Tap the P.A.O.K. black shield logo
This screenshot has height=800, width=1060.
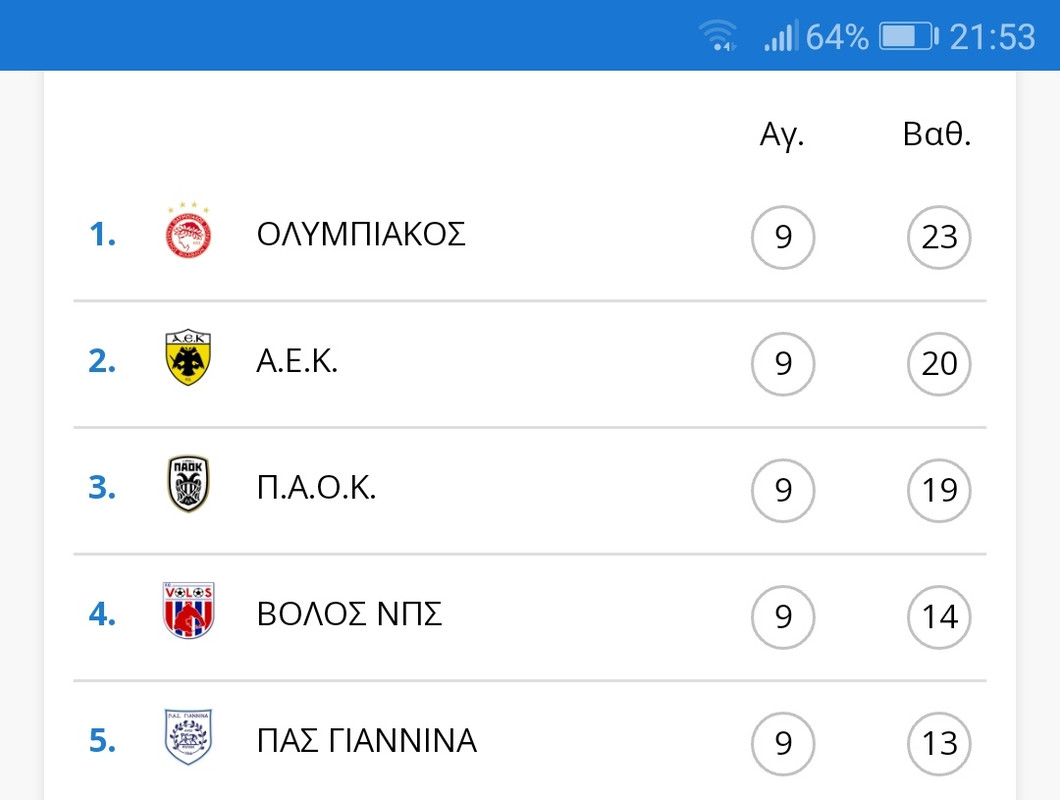tap(189, 484)
